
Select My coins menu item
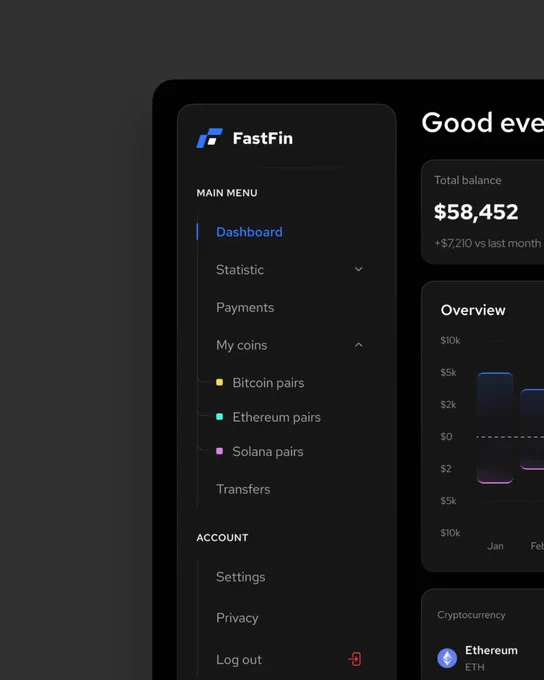(x=242, y=345)
